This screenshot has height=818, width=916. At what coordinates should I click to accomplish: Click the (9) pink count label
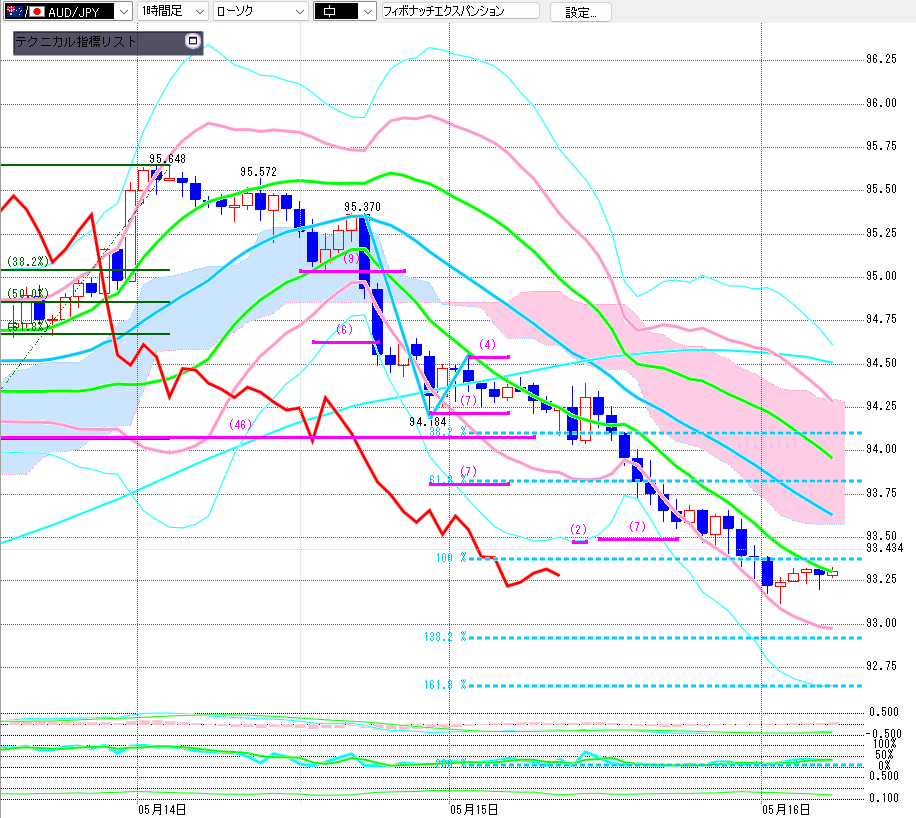351,258
